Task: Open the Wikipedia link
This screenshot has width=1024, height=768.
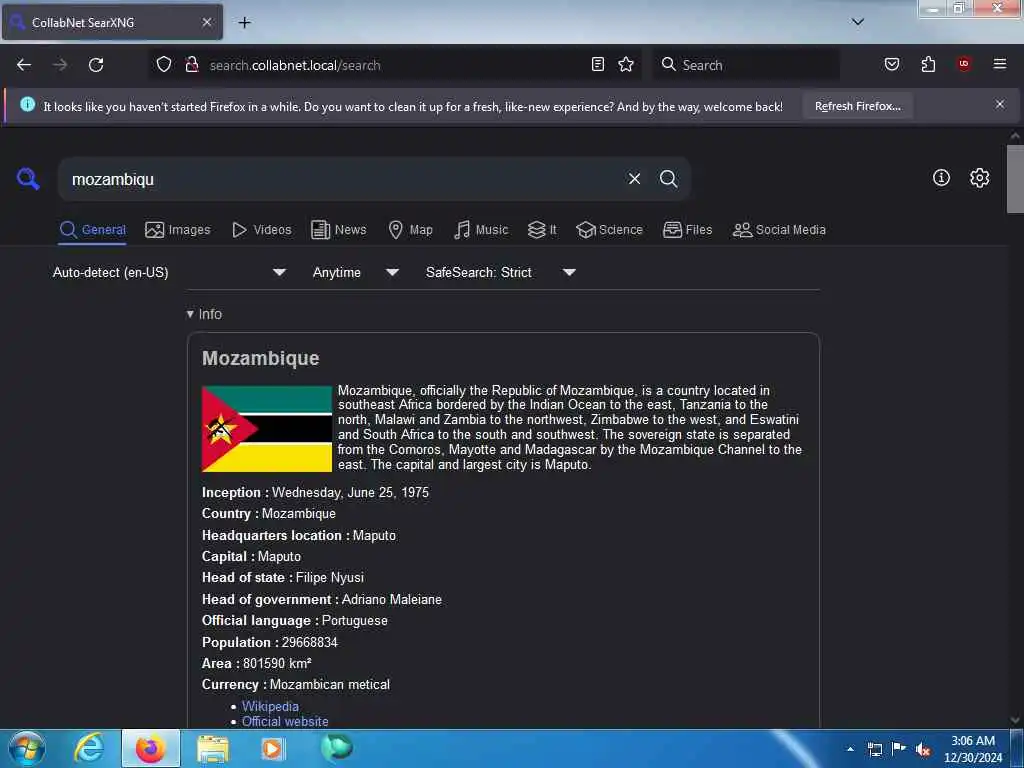Action: tap(270, 706)
